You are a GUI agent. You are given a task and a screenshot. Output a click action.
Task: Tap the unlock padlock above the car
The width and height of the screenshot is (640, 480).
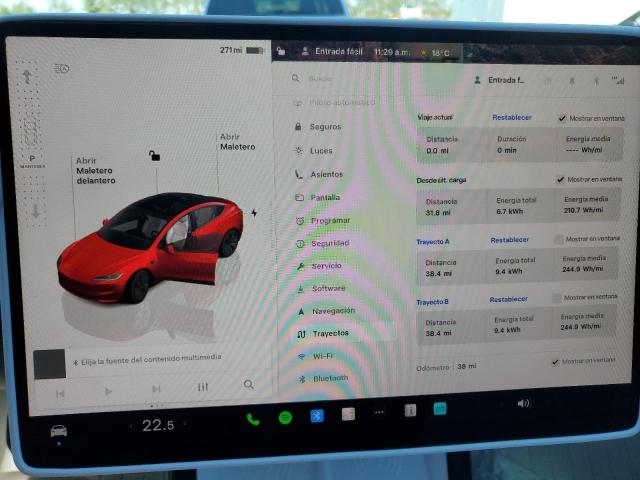153,155
